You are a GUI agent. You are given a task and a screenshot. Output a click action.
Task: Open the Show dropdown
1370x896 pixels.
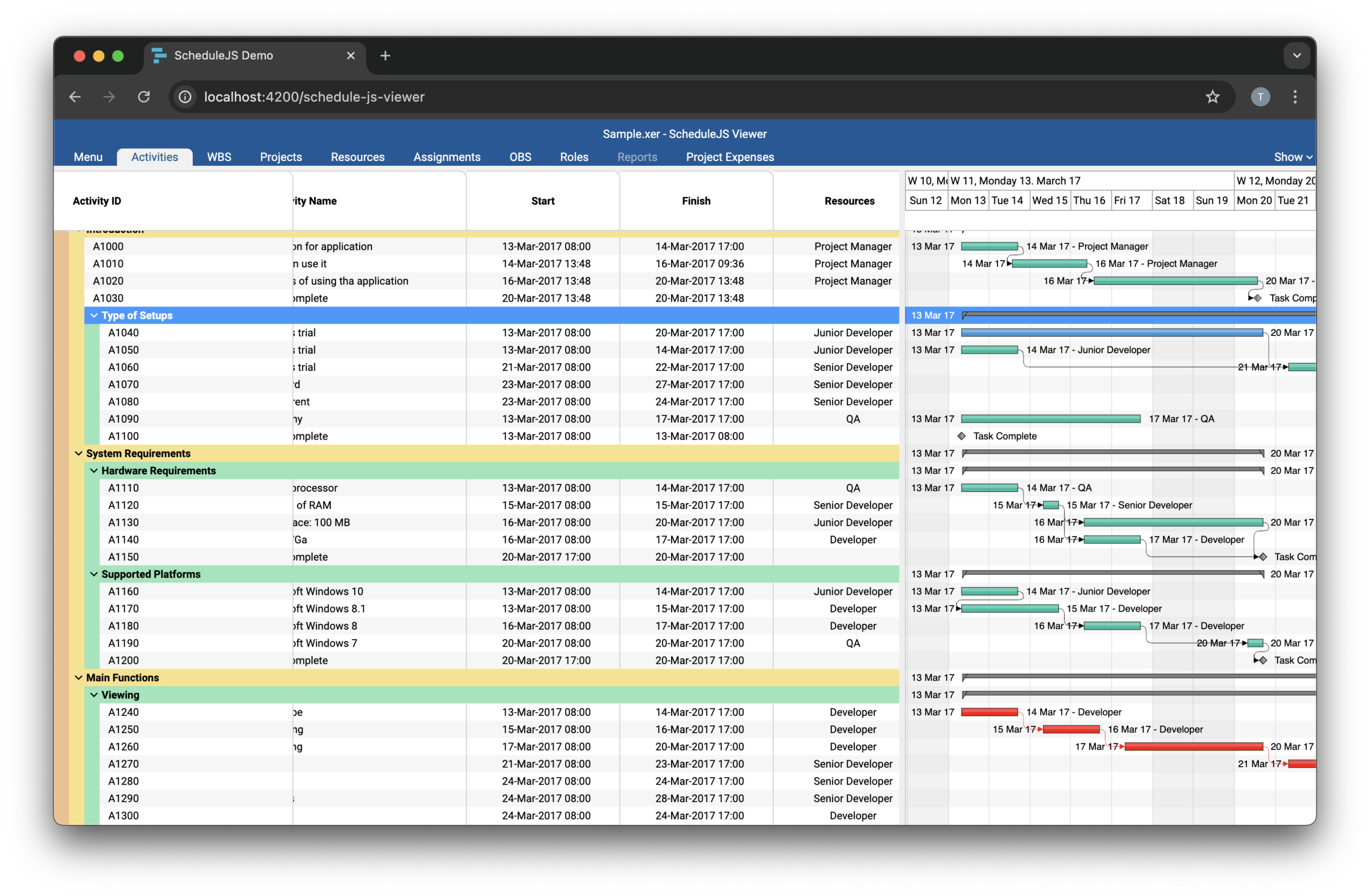coord(1292,157)
